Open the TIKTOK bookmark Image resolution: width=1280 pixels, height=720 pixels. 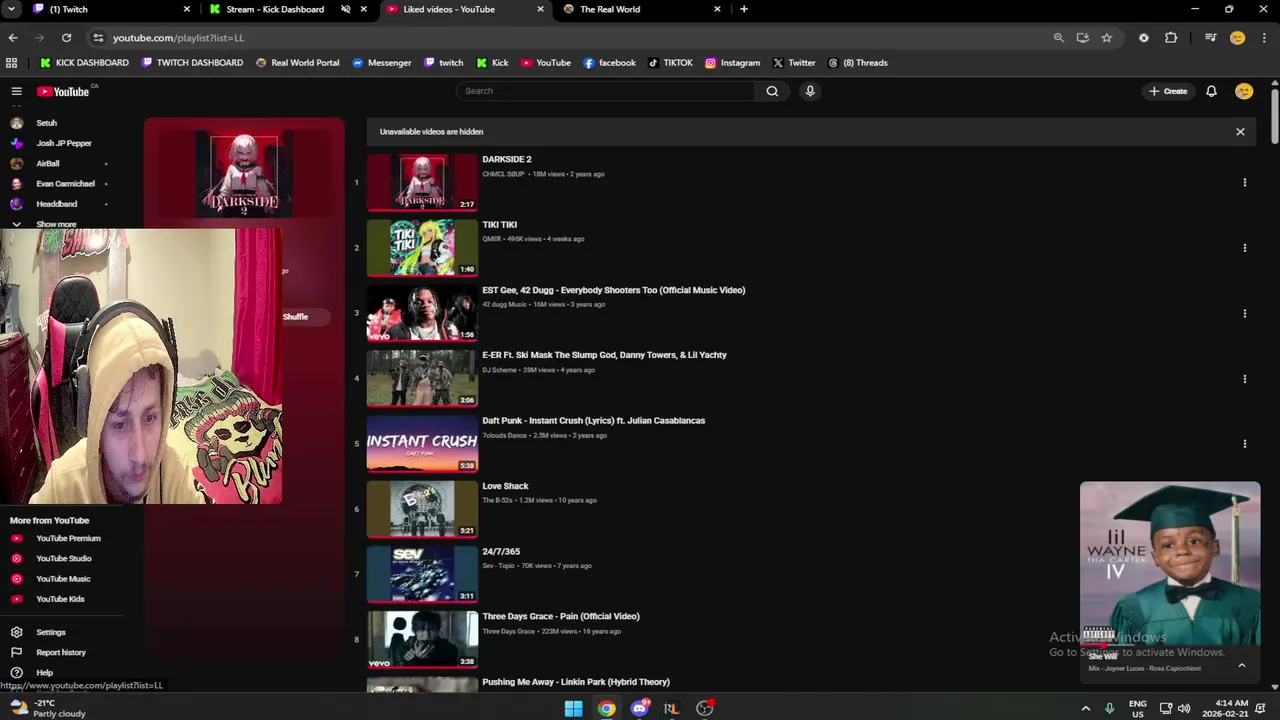tap(670, 62)
